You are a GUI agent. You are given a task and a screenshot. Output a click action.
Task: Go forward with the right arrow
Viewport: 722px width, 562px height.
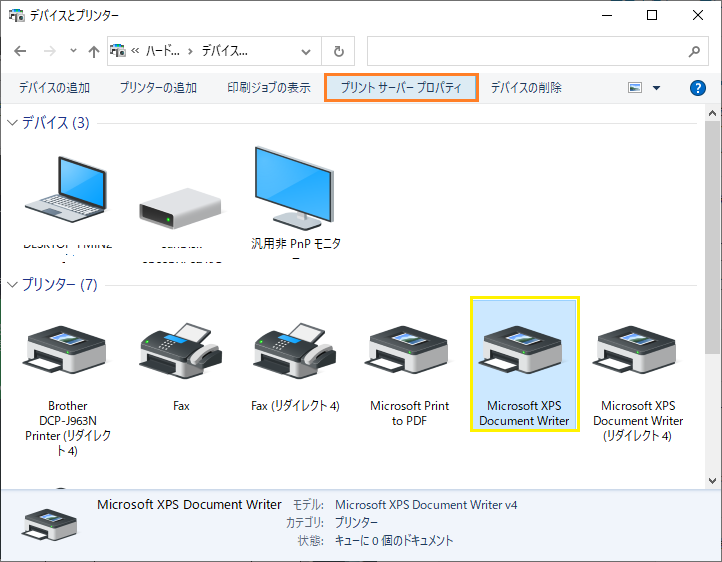tap(49, 51)
